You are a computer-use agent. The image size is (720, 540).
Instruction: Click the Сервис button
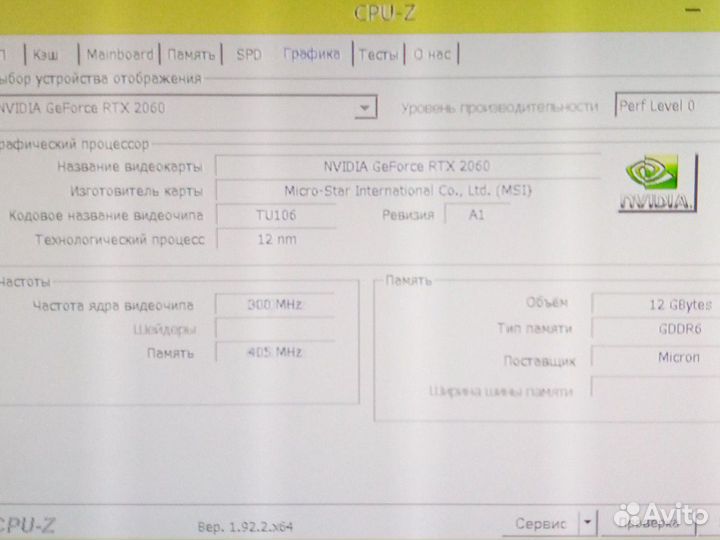click(x=540, y=523)
